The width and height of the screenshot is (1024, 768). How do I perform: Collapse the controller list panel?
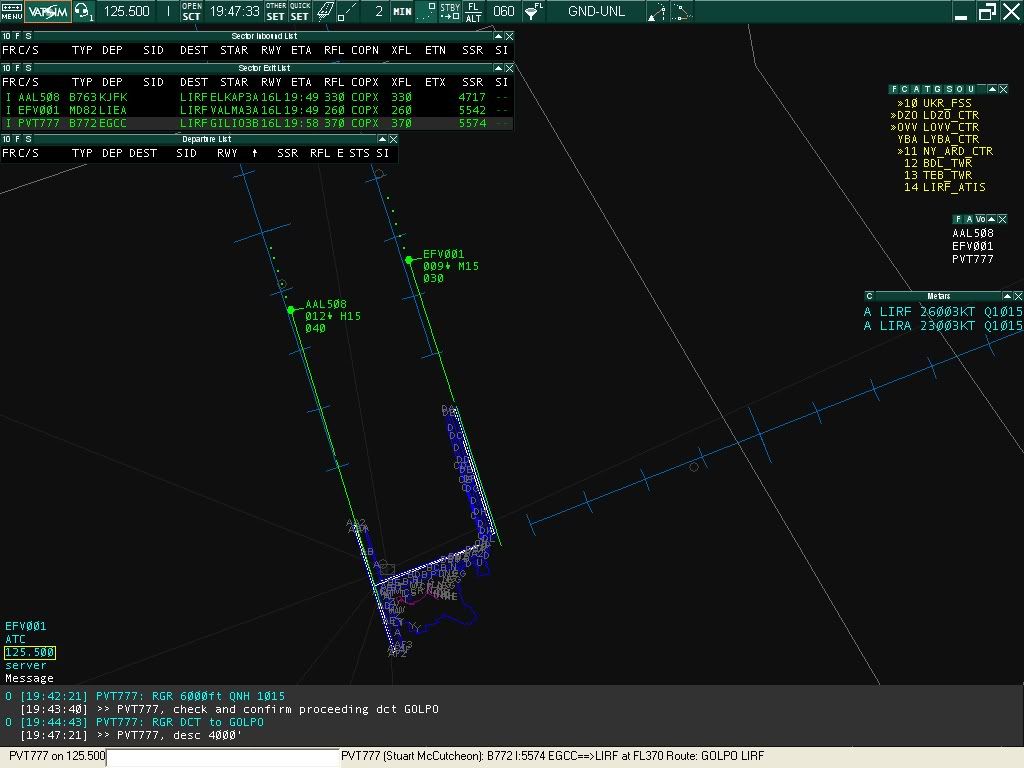point(992,89)
